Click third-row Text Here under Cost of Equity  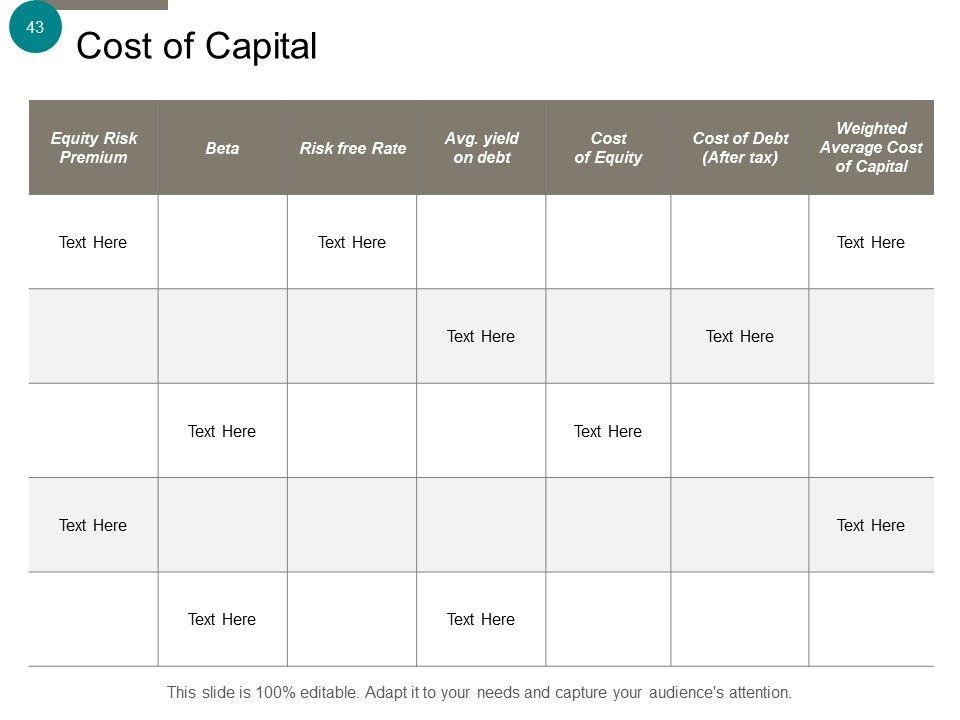(x=608, y=431)
